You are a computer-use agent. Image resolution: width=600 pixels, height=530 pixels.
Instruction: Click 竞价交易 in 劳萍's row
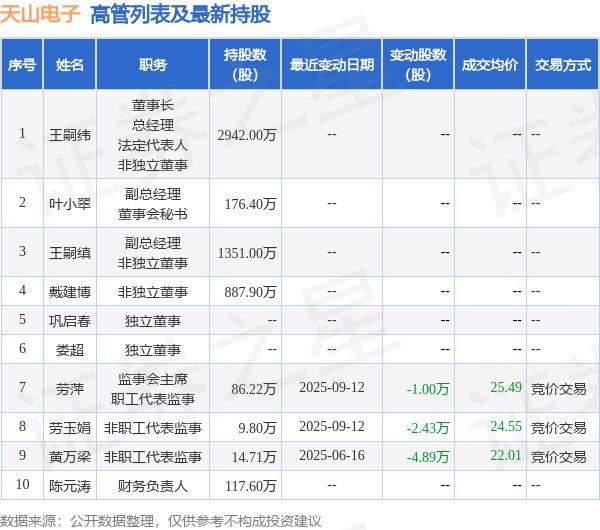(x=558, y=389)
